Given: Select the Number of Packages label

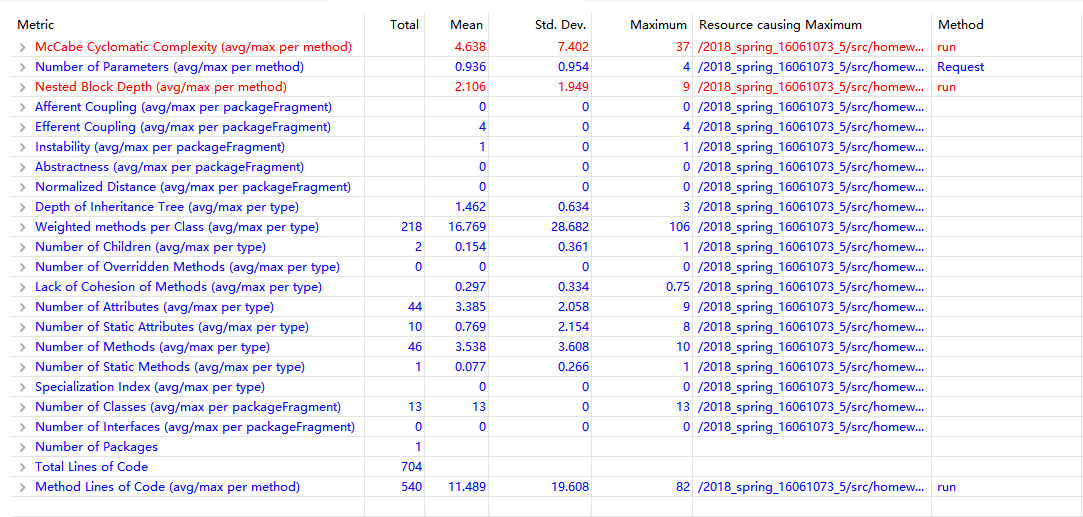Looking at the screenshot, I should tap(96, 447).
